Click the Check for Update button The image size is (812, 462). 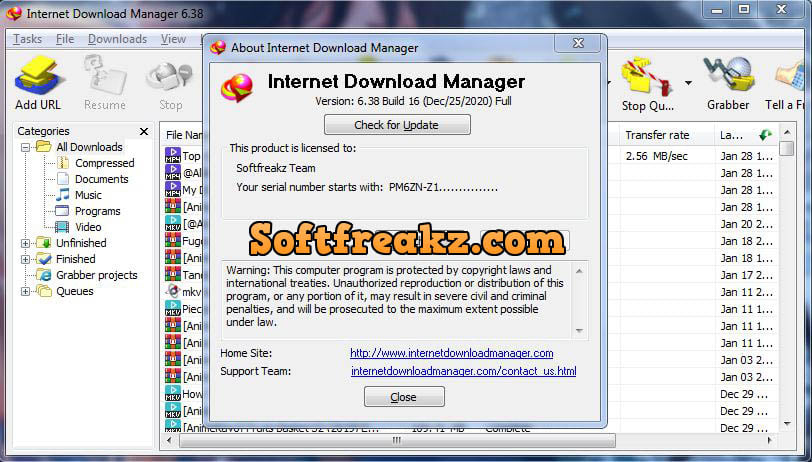tap(397, 125)
